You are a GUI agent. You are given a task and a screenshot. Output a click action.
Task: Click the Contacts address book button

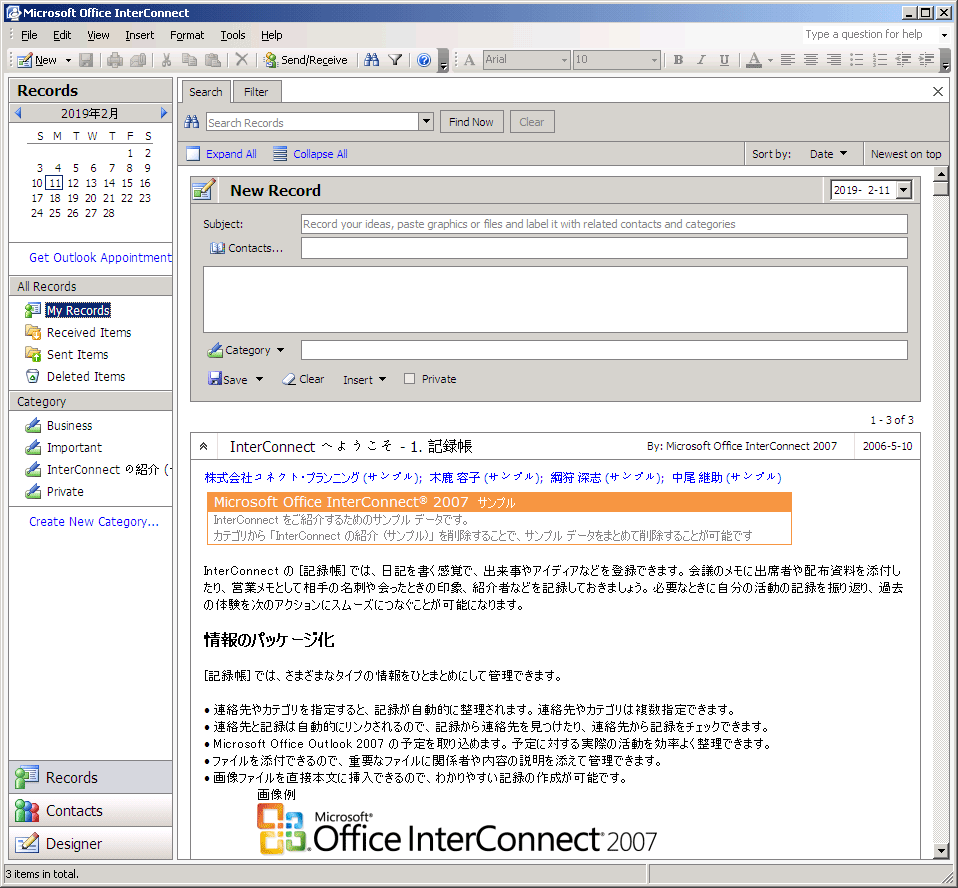(x=246, y=248)
